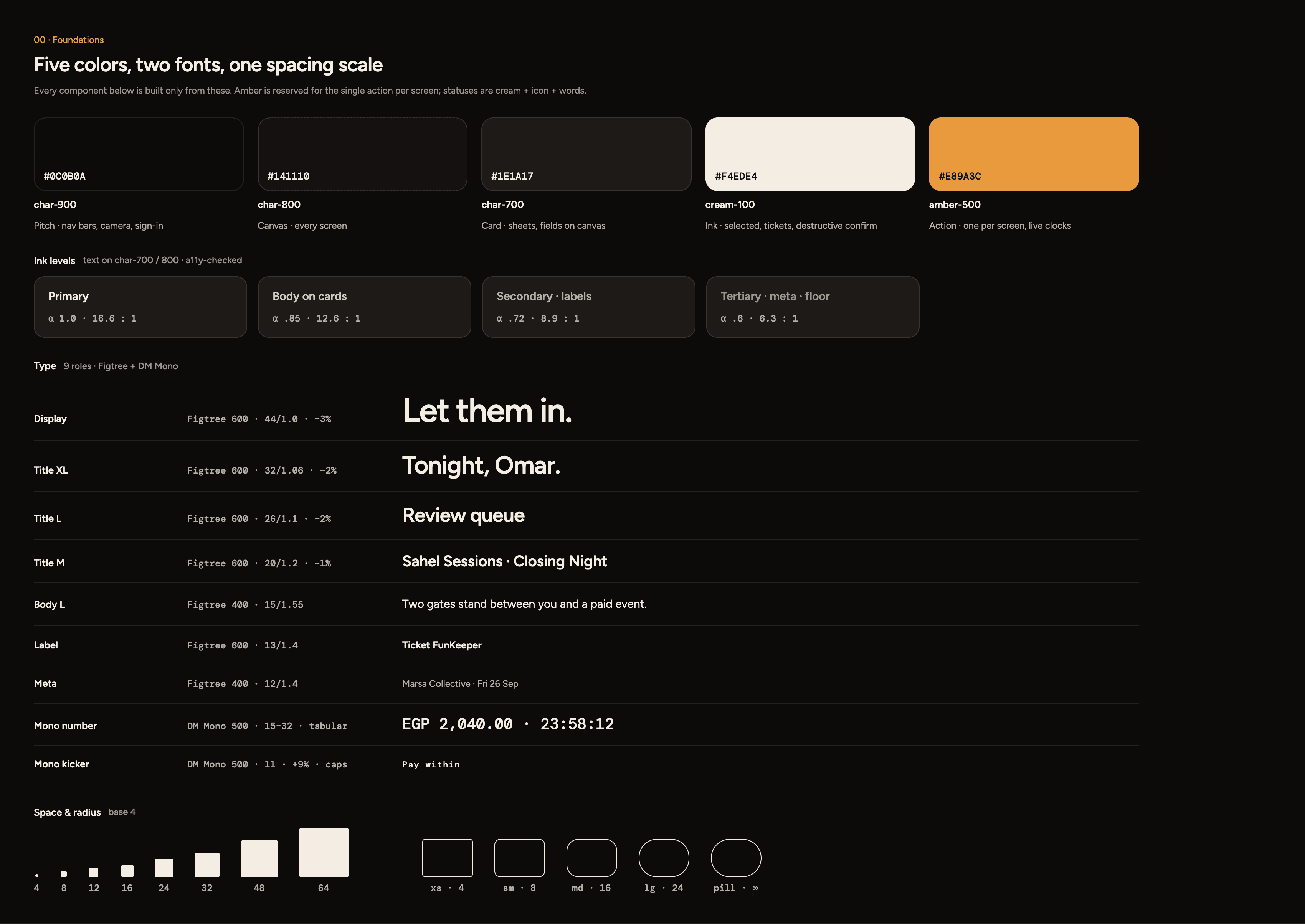The image size is (1305, 924).
Task: Select the #141110 char-800 swatch
Action: [x=363, y=154]
